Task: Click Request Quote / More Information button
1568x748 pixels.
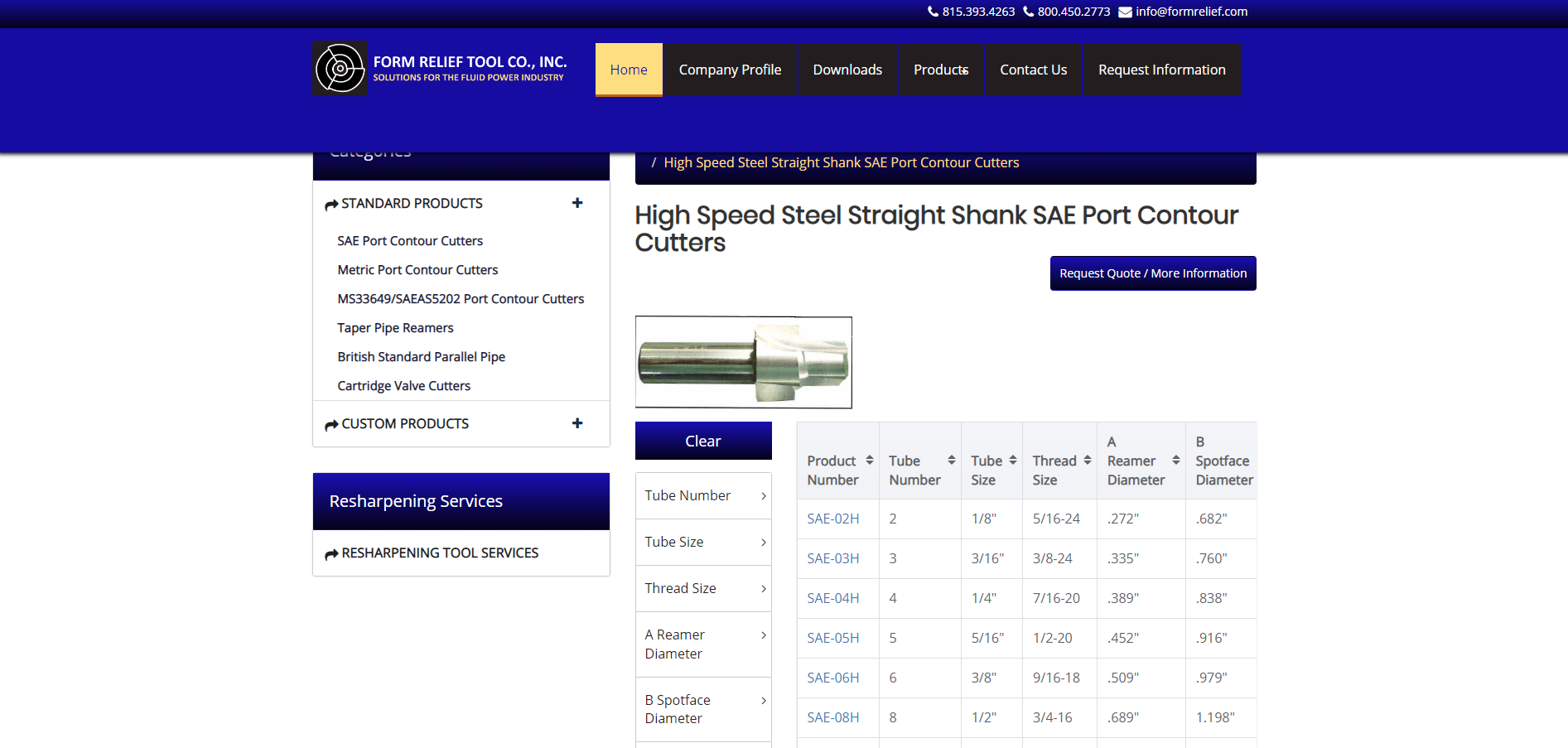Action: point(1152,273)
